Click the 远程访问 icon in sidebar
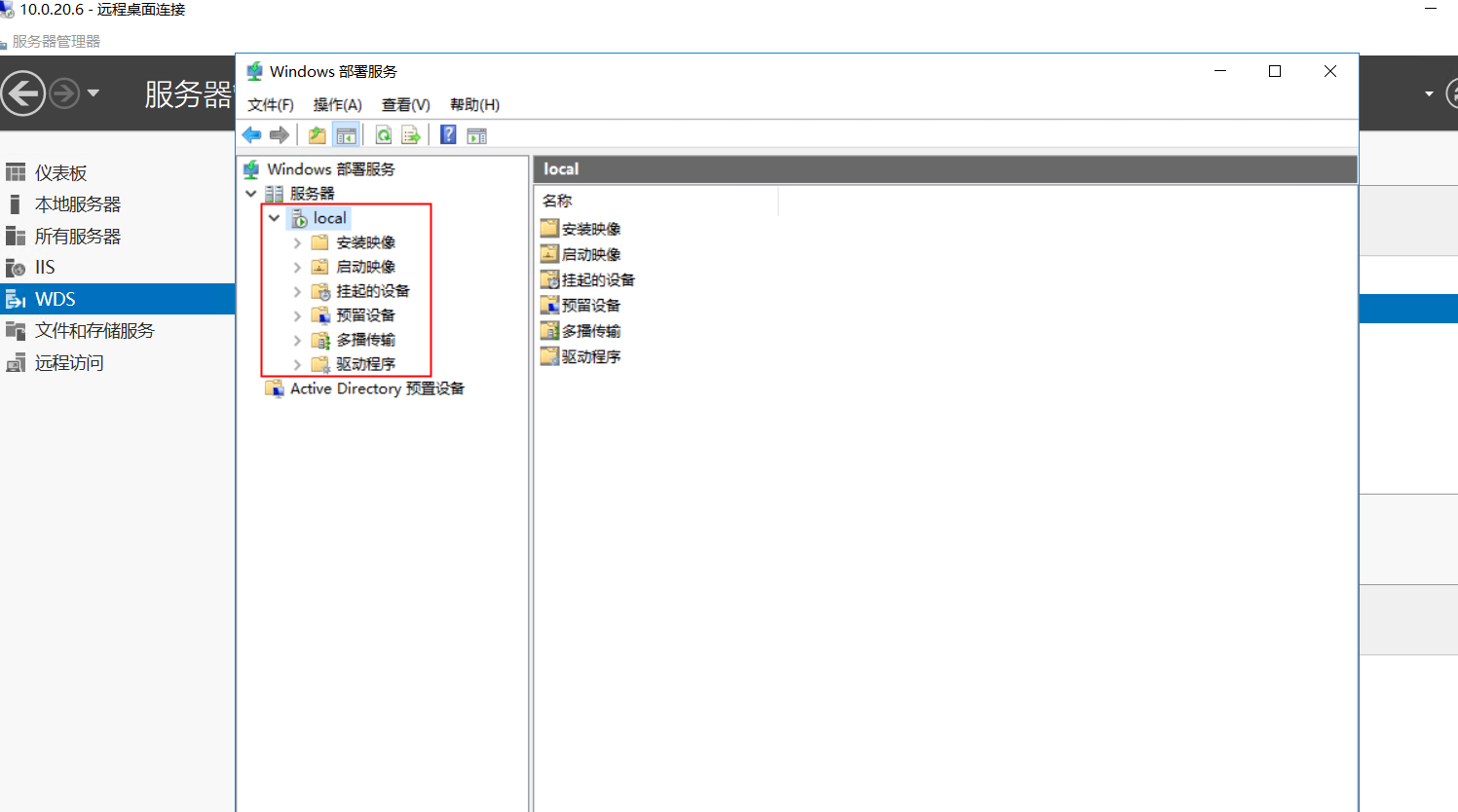The image size is (1458, 812). coord(16,363)
